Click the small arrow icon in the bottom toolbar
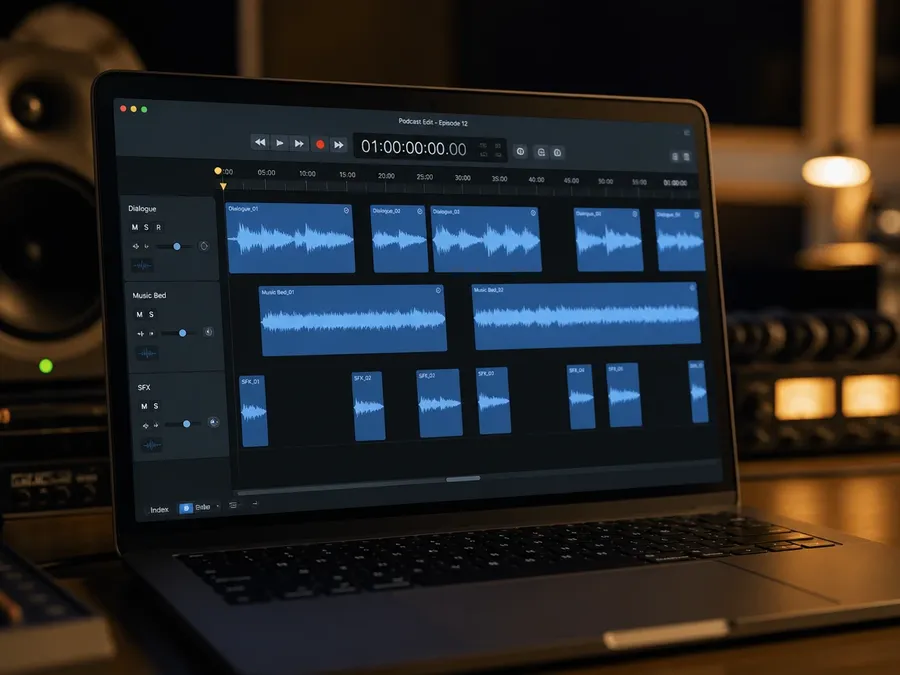This screenshot has width=900, height=675. tap(255, 504)
